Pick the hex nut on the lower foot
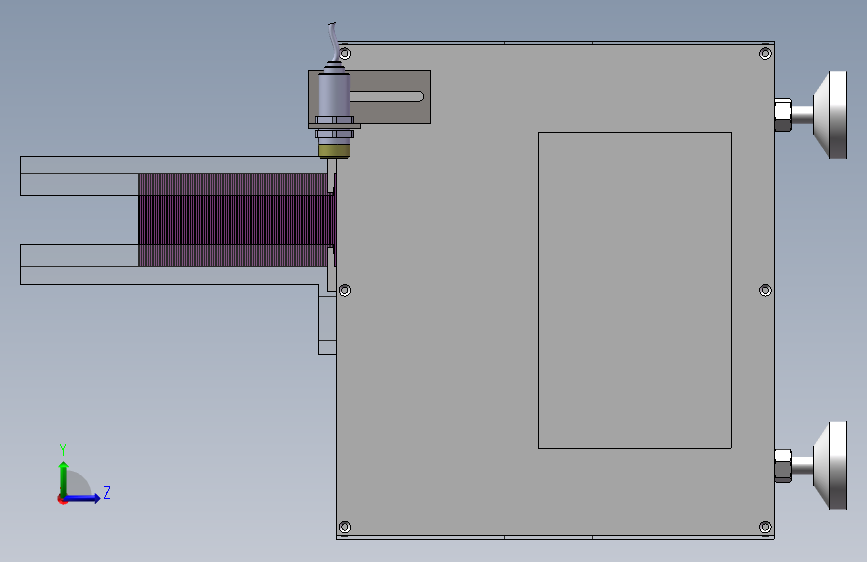867x562 pixels. [x=783, y=466]
